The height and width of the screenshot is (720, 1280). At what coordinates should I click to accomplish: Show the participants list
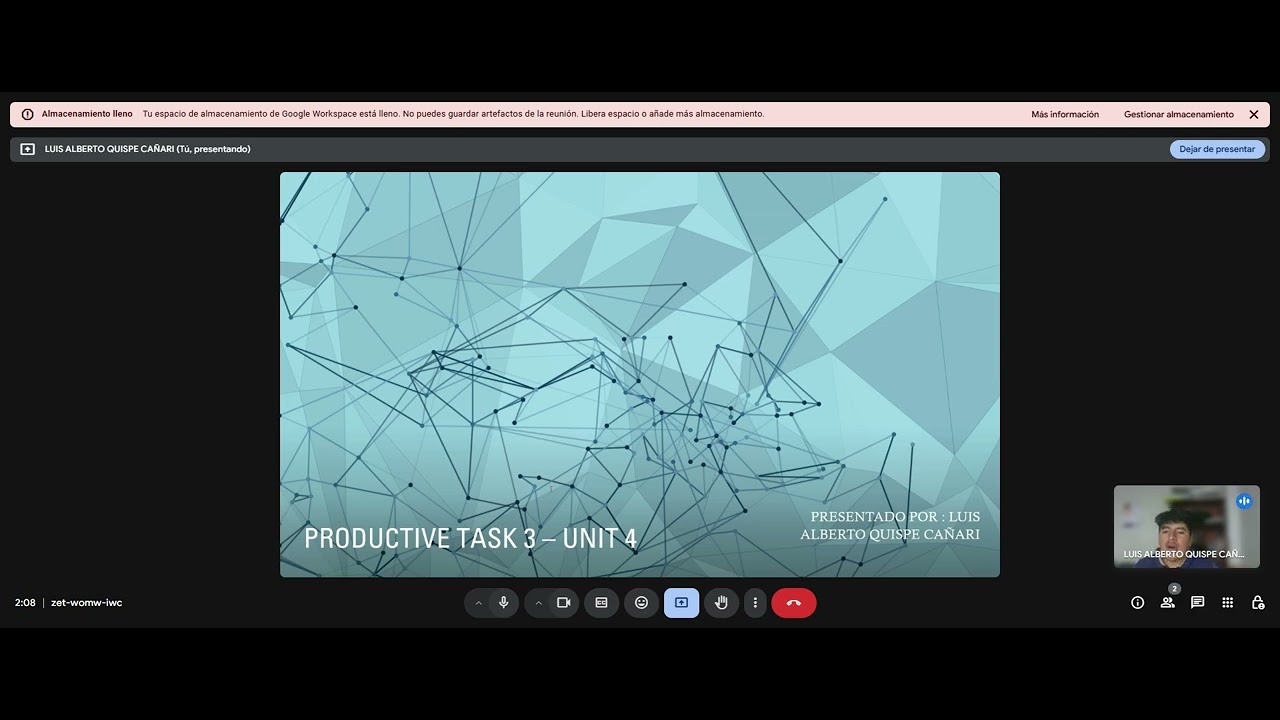pyautogui.click(x=1167, y=603)
